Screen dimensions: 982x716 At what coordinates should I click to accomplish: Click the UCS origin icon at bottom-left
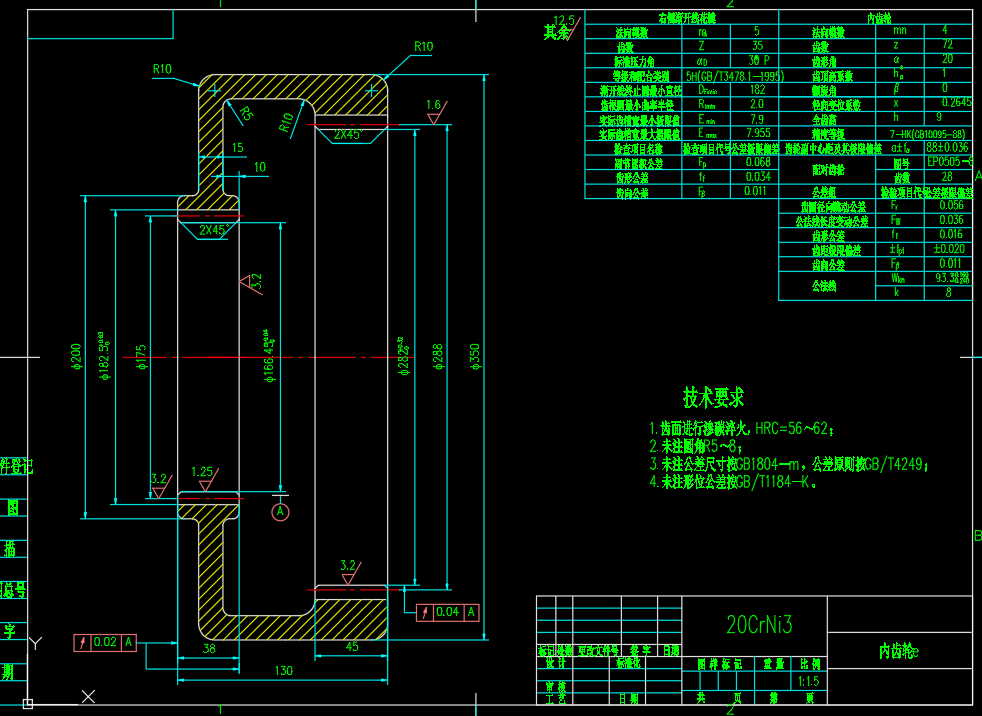[x=28, y=703]
